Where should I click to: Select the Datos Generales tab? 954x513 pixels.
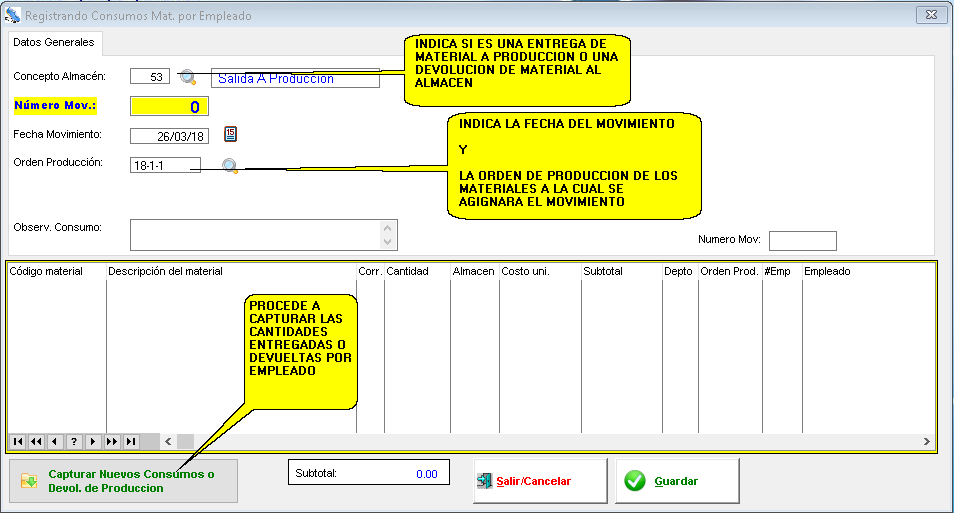54,43
